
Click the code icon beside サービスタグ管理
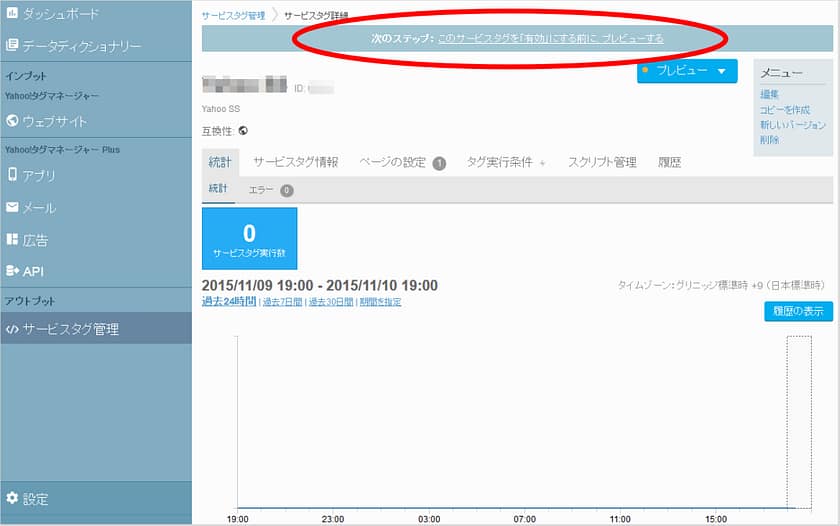[x=13, y=328]
